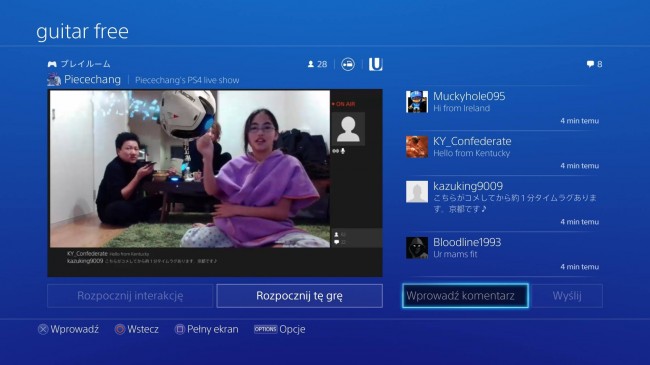This screenshot has height=365, width=650.
Task: Click the comment count bubble icon showing 8
Action: [590, 64]
